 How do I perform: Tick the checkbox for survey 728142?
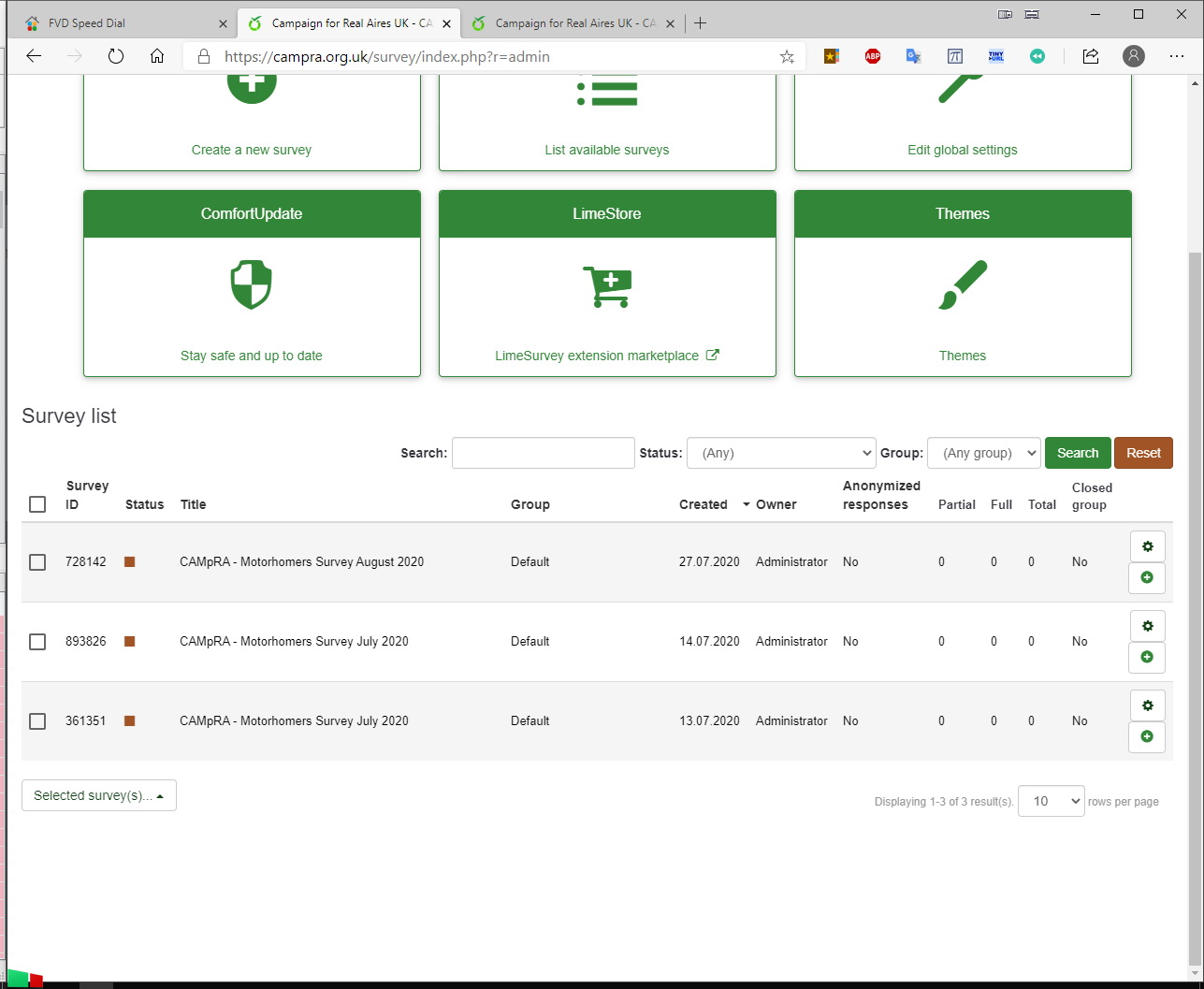coord(37,562)
